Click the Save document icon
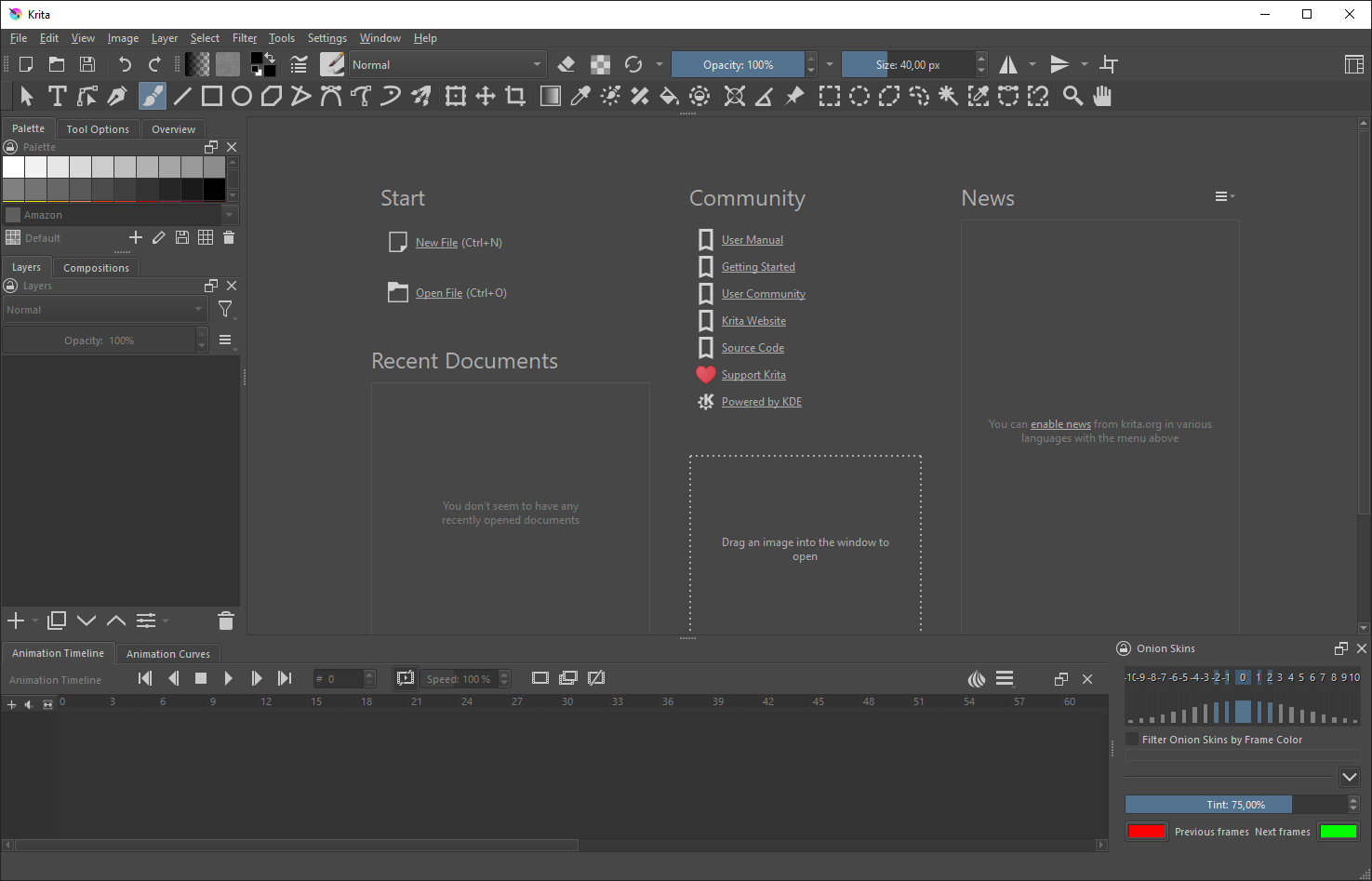 click(x=87, y=64)
